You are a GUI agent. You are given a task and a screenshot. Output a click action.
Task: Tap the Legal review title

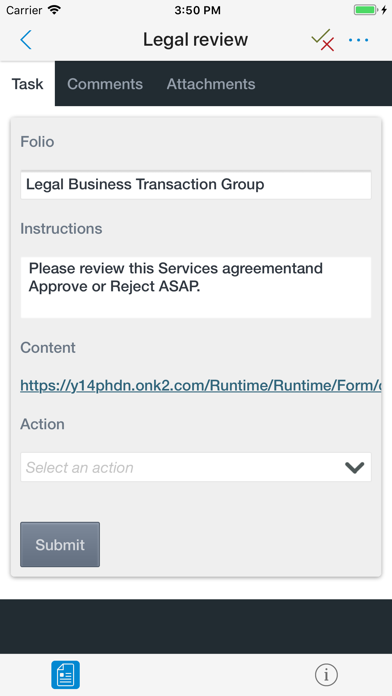195,40
